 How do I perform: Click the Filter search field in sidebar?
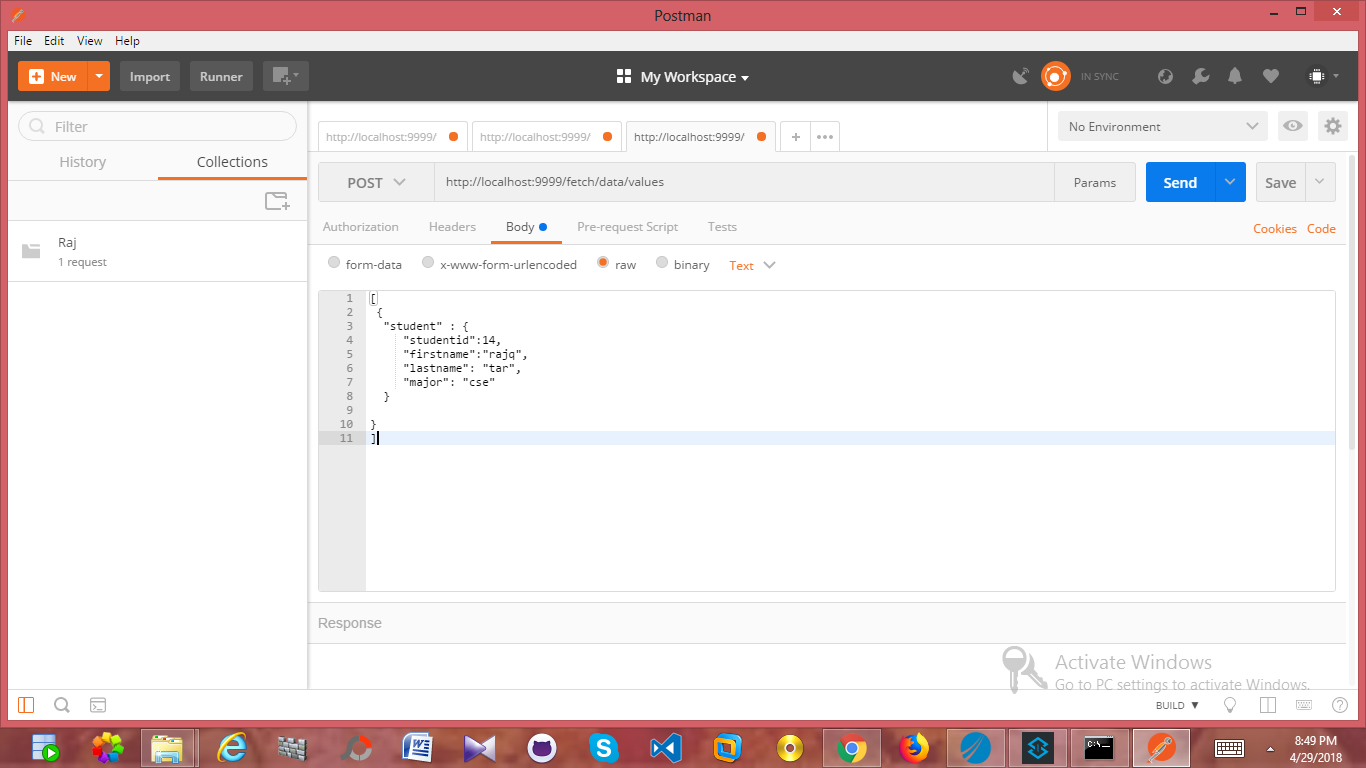158,126
